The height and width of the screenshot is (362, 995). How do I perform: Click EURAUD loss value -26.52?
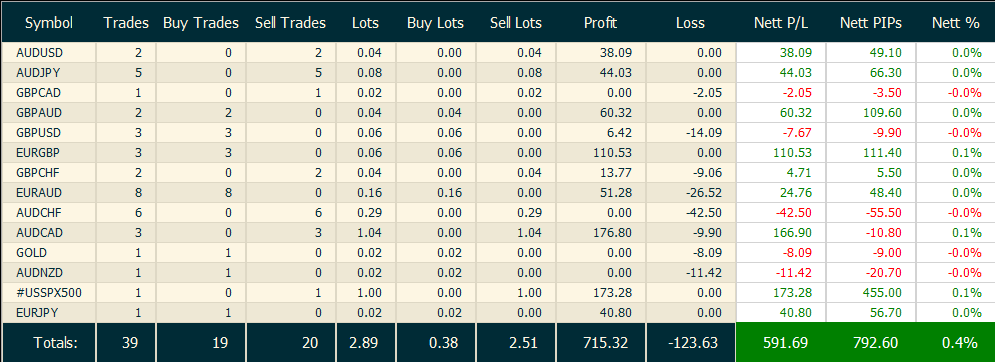pos(703,193)
